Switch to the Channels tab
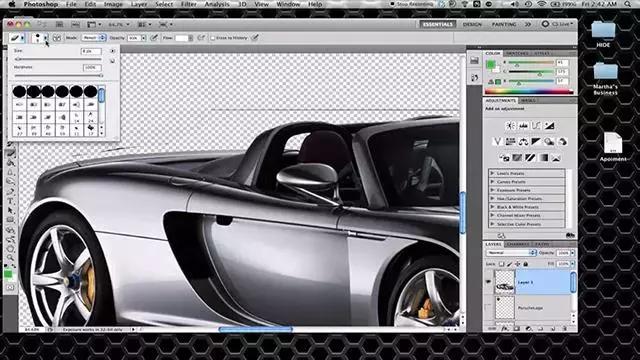640x360 pixels. (x=518, y=244)
